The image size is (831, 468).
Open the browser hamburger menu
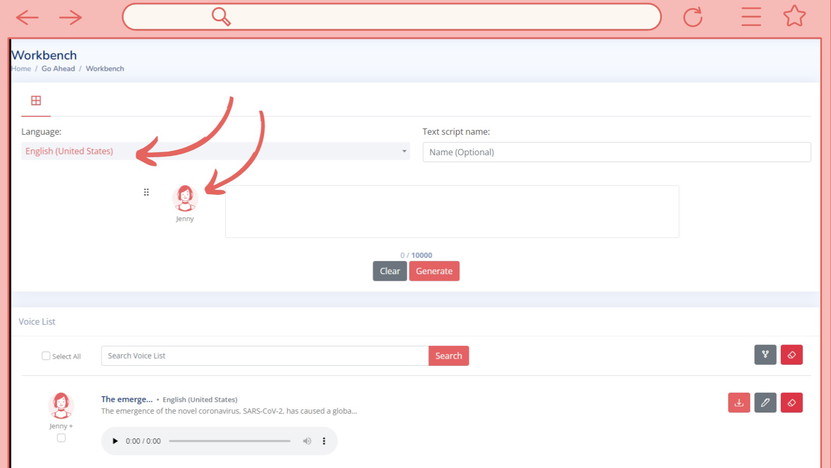751,17
